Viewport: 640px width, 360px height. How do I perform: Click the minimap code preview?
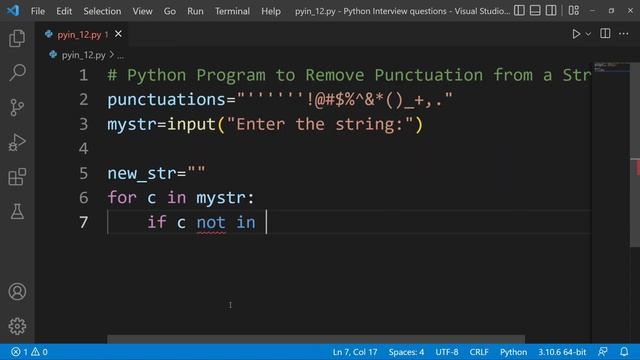pyautogui.click(x=611, y=68)
